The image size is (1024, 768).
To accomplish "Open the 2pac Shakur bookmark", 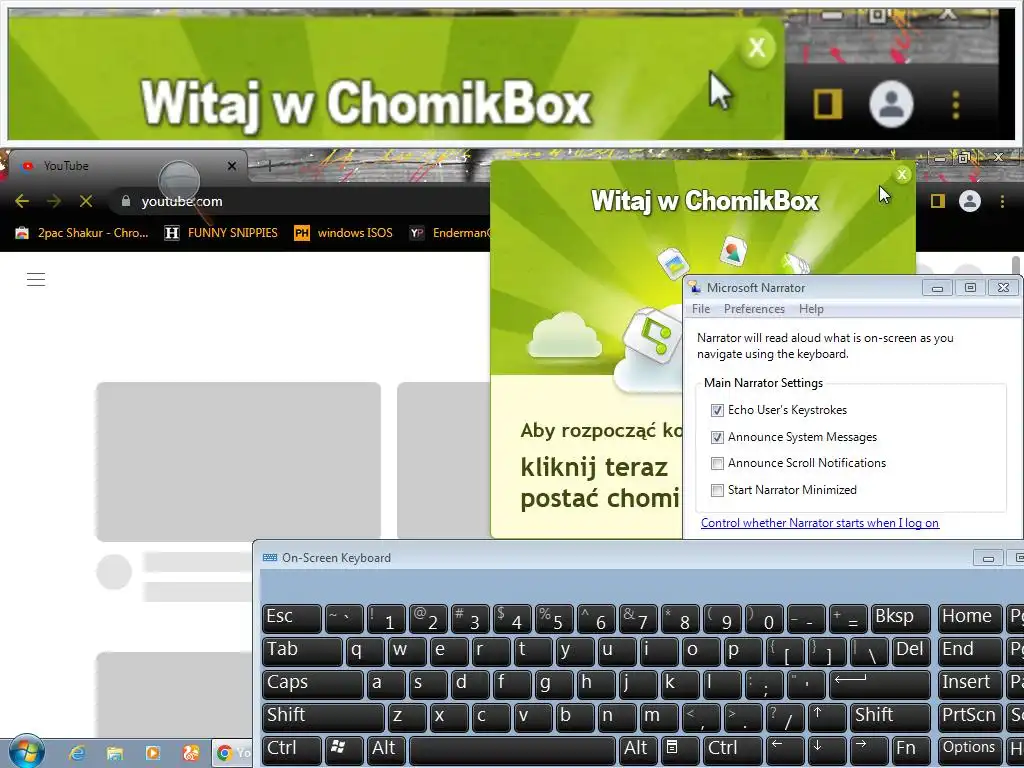I will (82, 232).
